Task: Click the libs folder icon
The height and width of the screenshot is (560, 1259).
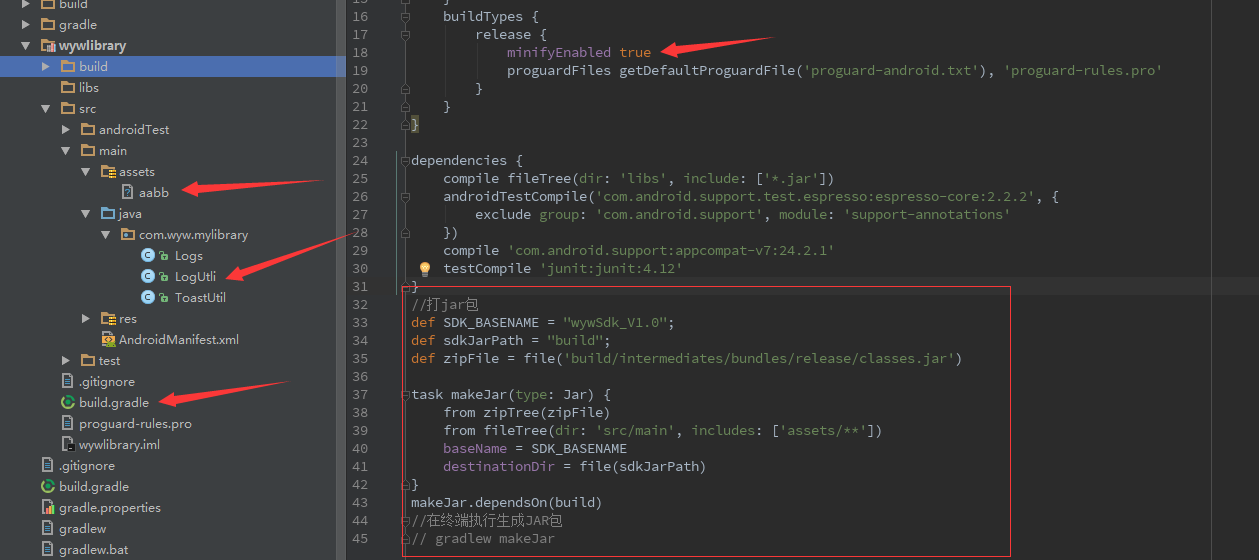Action: [68, 87]
